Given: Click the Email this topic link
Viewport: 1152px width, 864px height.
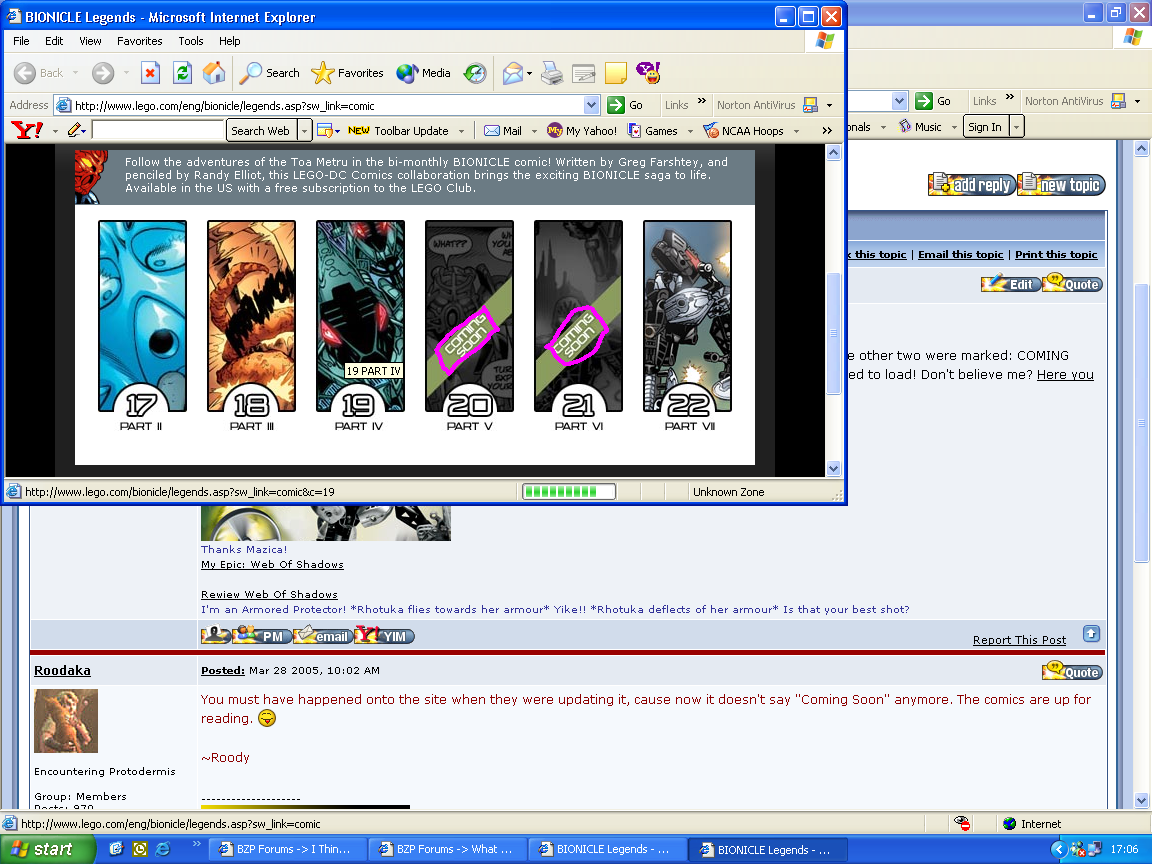Looking at the screenshot, I should (960, 254).
